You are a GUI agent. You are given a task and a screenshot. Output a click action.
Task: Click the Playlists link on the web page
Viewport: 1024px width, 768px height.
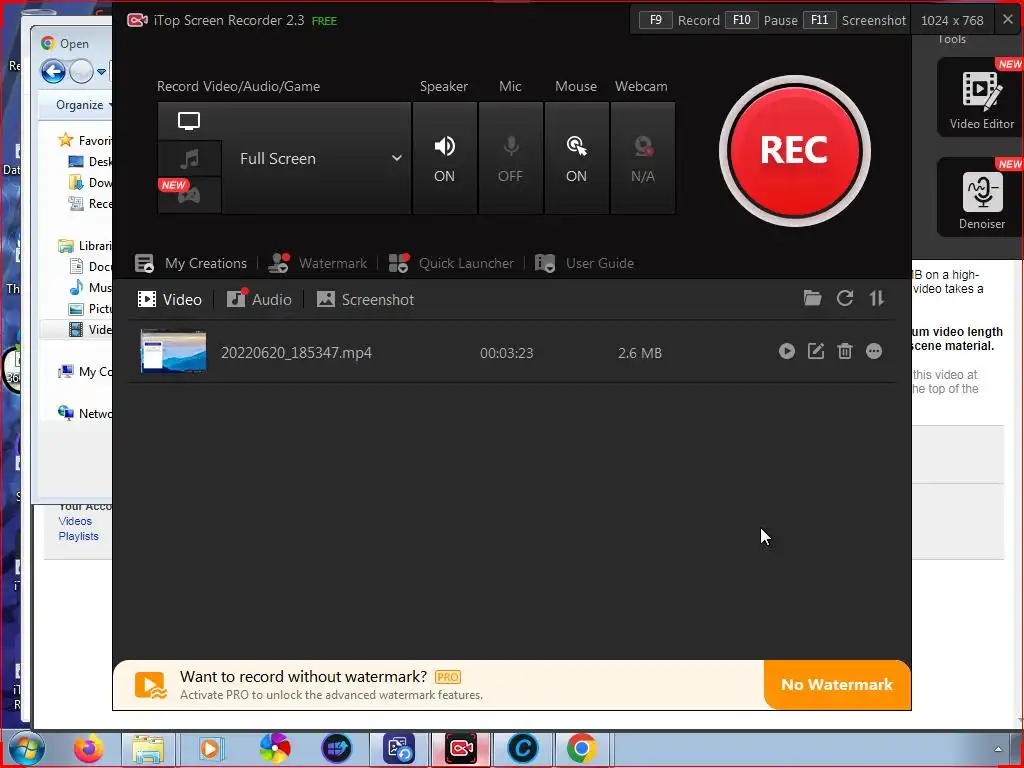78,536
